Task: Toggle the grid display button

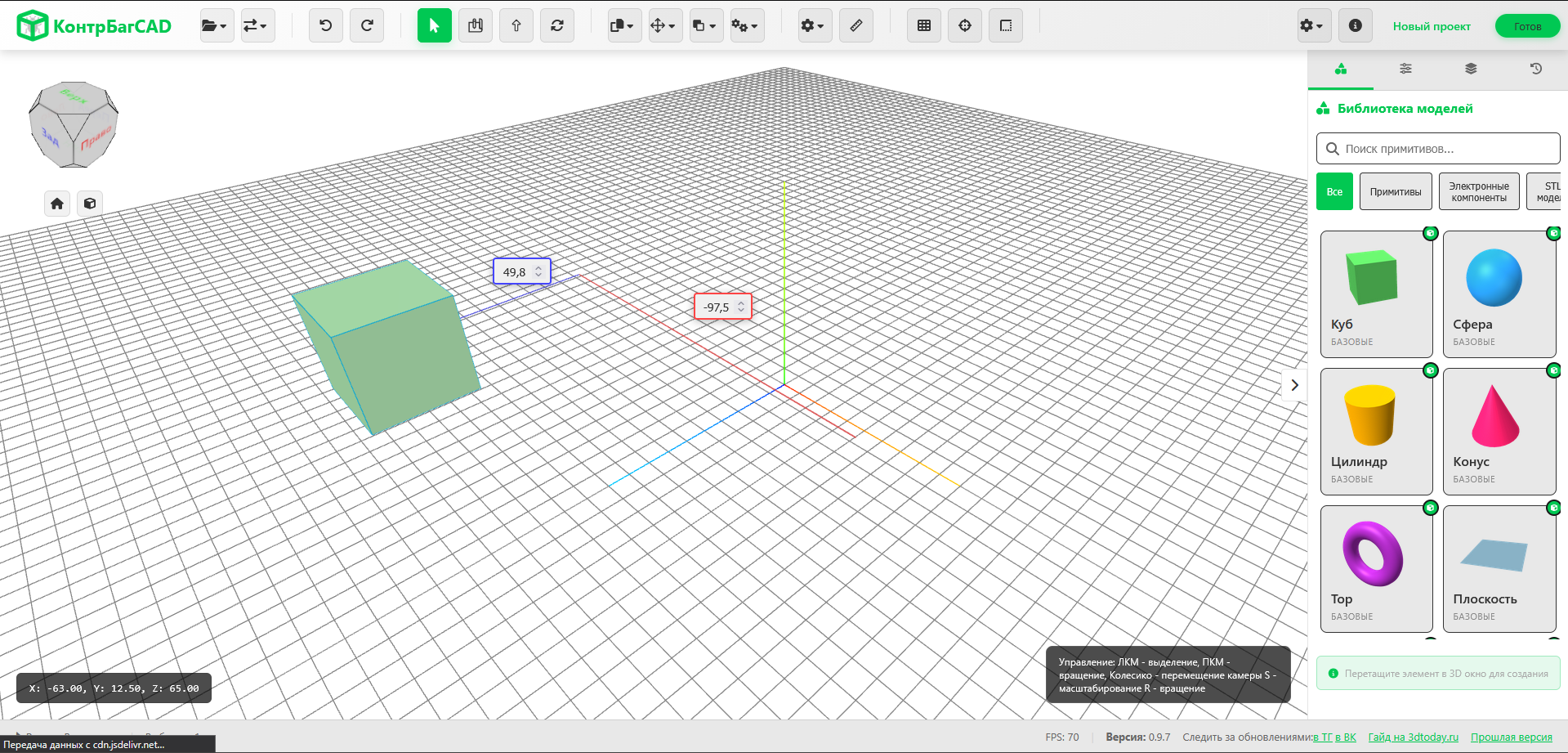Action: click(923, 26)
